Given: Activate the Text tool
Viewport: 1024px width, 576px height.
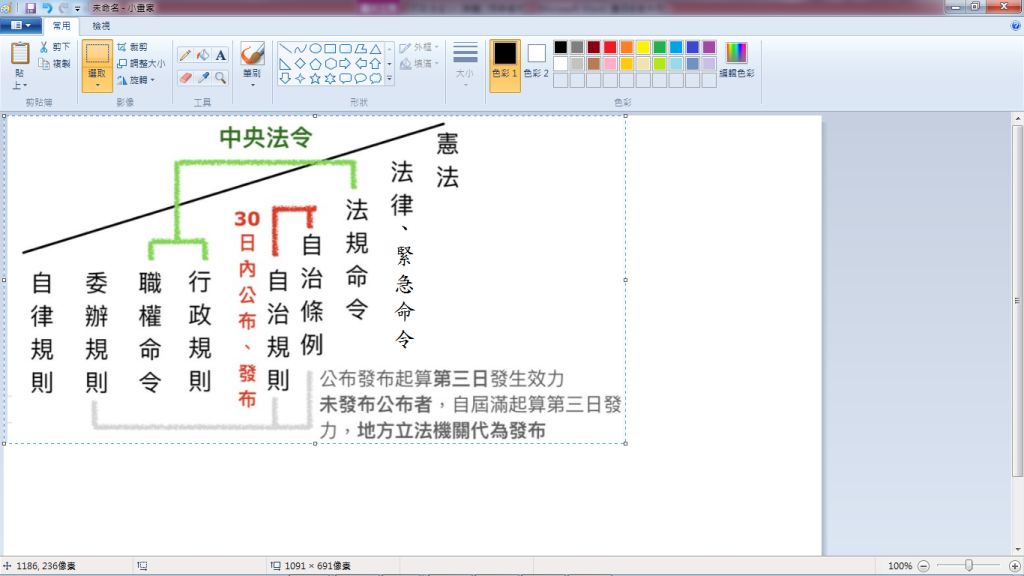Looking at the screenshot, I should (220, 55).
